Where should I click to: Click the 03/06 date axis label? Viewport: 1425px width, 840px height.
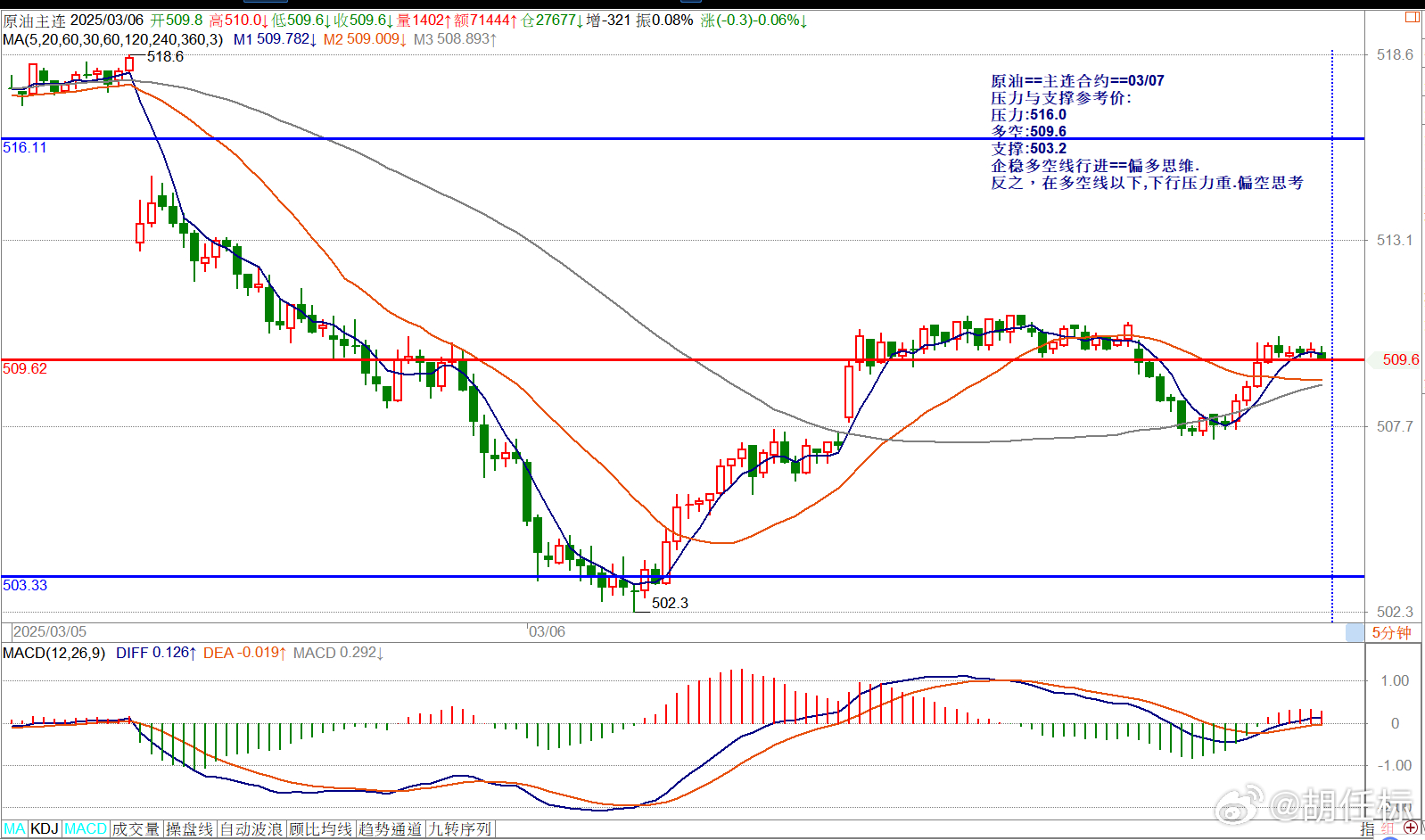(x=547, y=631)
